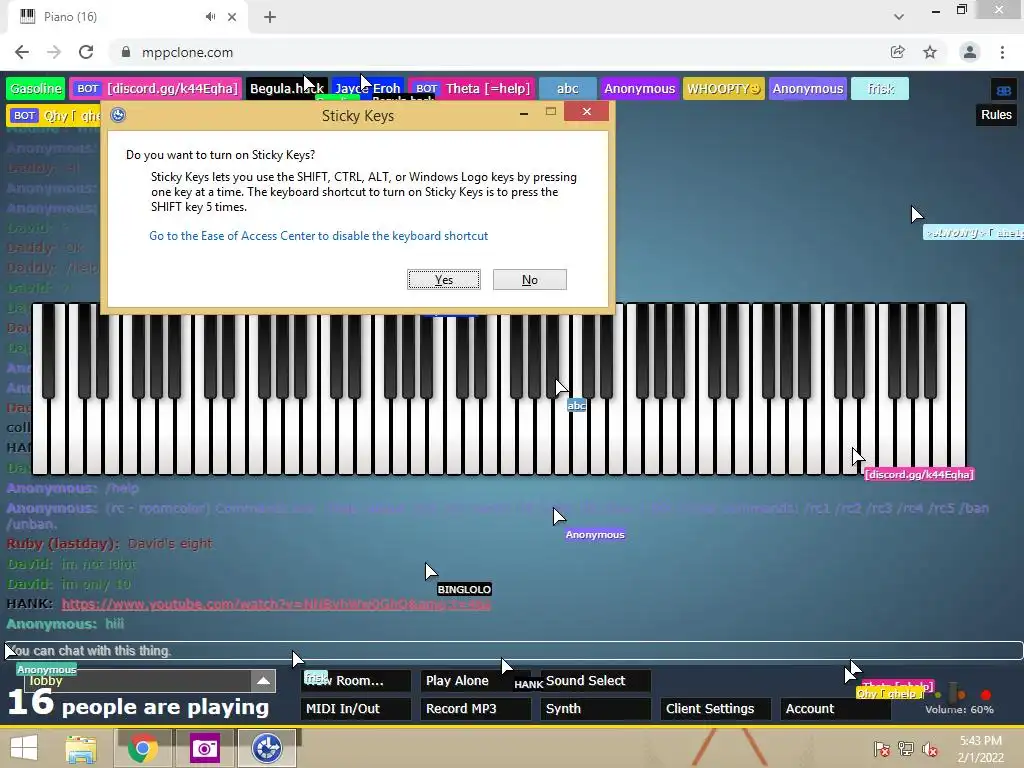
Task: Open Windows Start button
Action: coord(24,748)
